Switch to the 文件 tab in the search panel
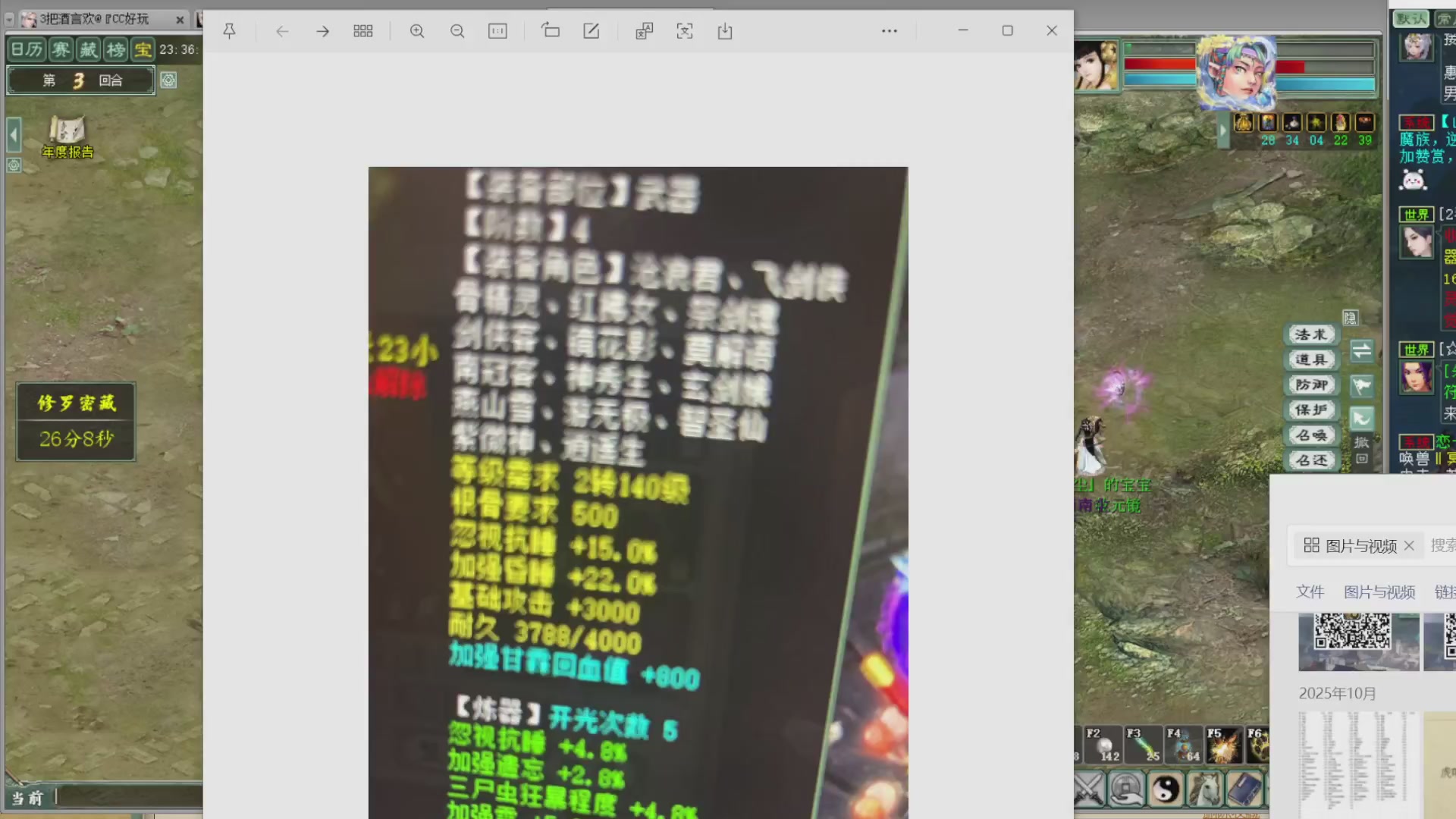This screenshot has width=1456, height=819. tap(1310, 592)
